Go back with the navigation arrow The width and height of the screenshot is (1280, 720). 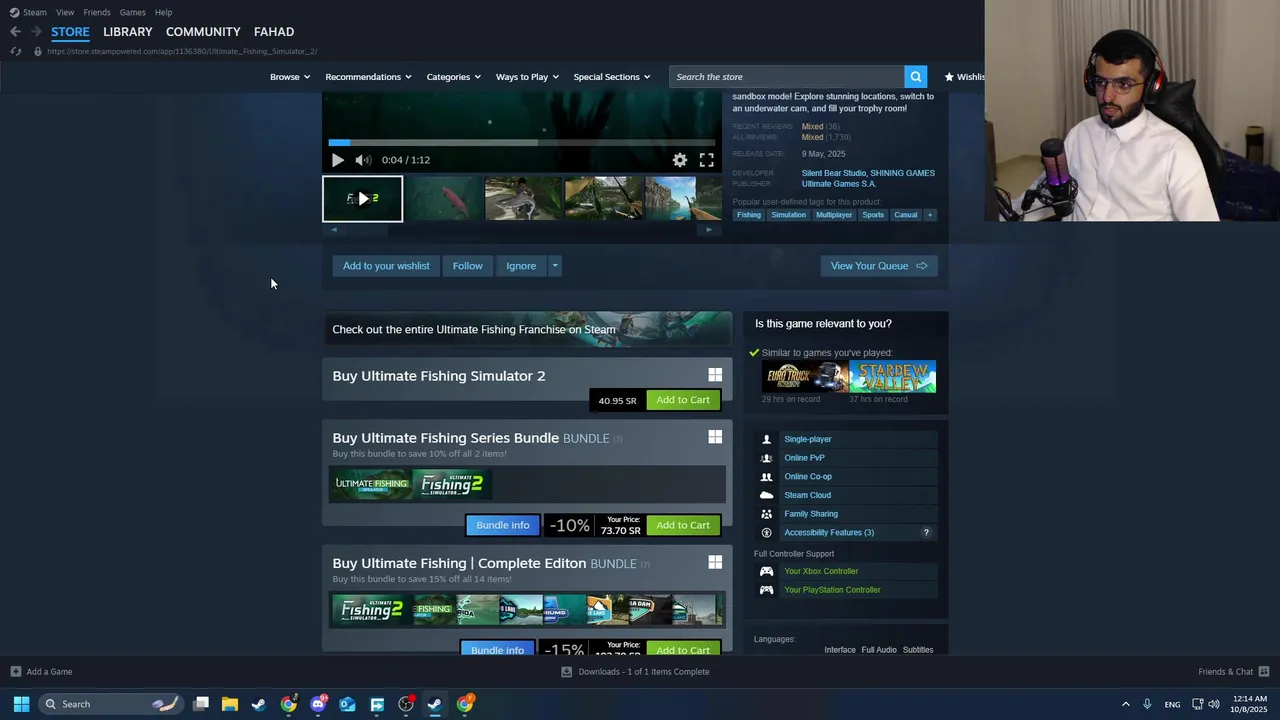click(x=15, y=32)
